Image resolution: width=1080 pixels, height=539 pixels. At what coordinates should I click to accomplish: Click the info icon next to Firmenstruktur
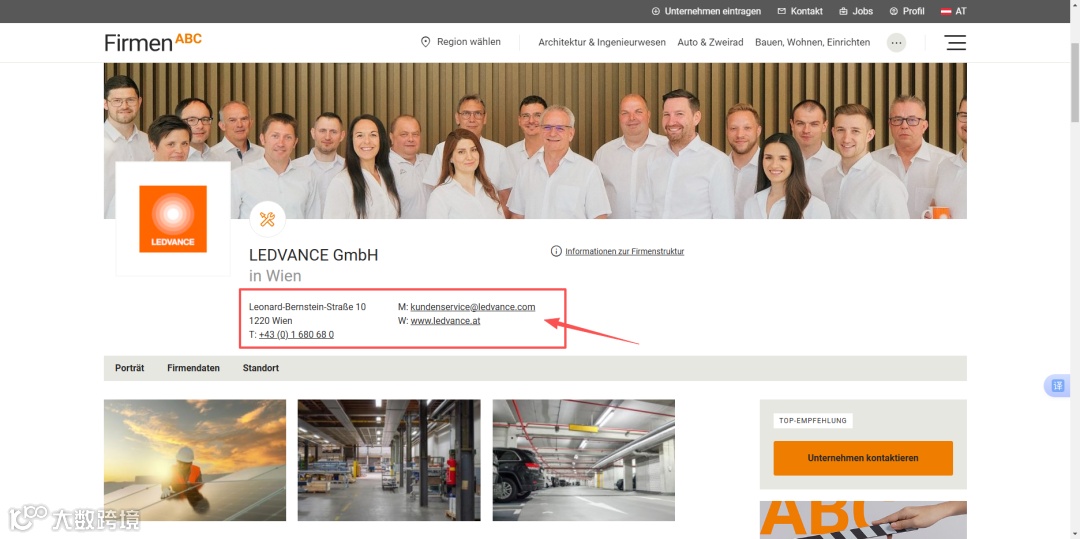pos(557,251)
